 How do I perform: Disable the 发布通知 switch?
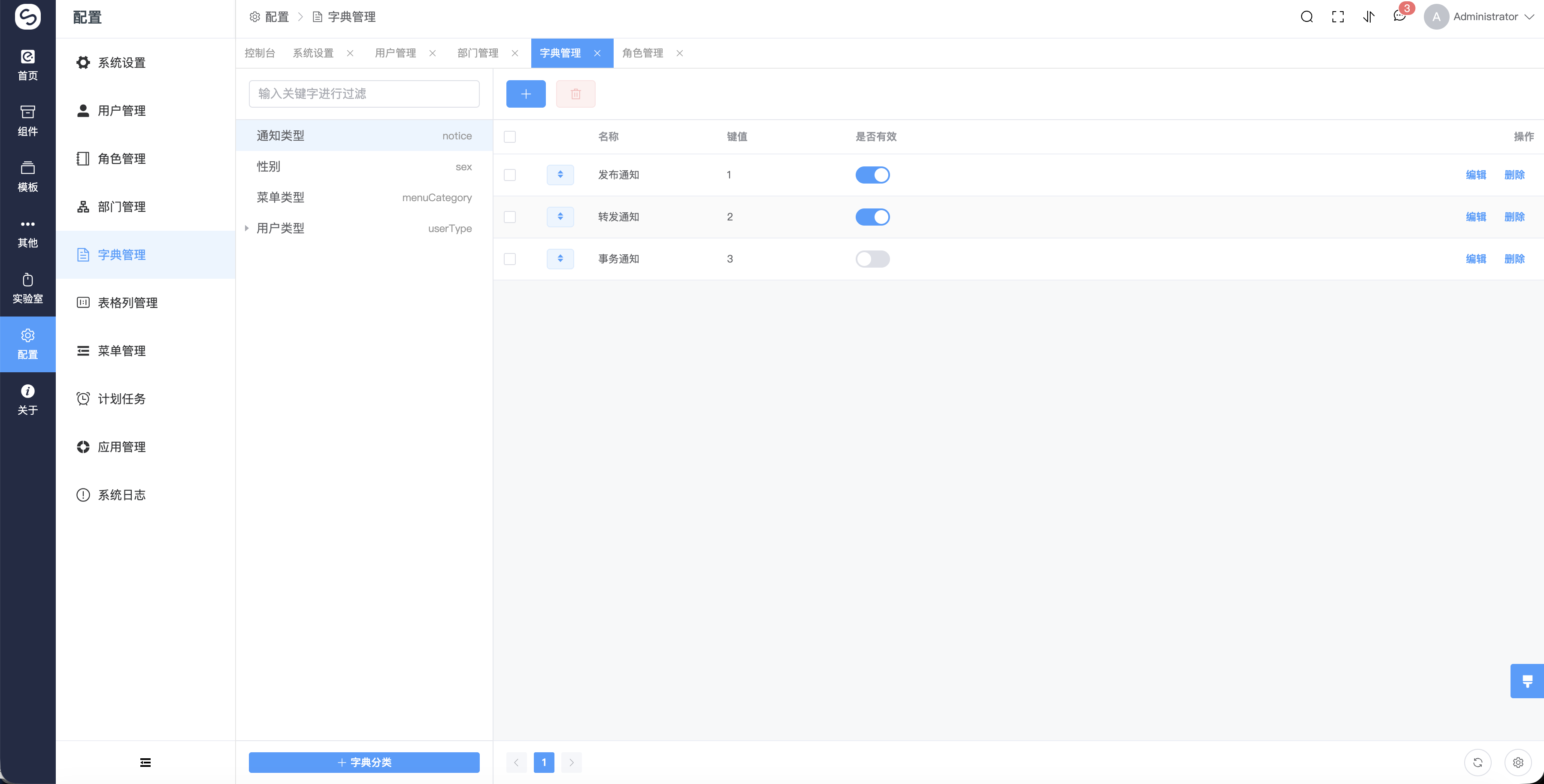point(872,174)
